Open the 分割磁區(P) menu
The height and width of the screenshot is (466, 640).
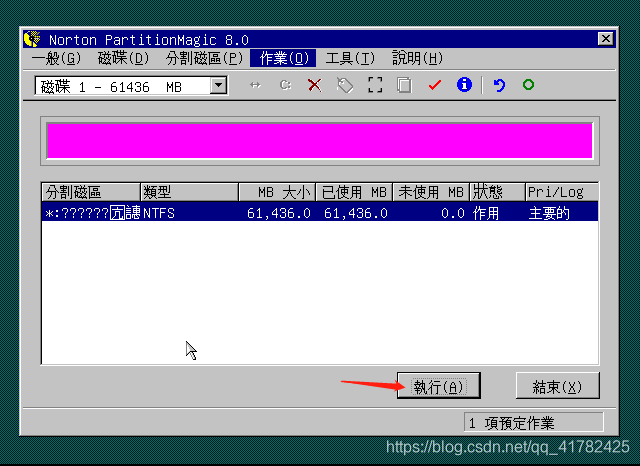click(204, 58)
